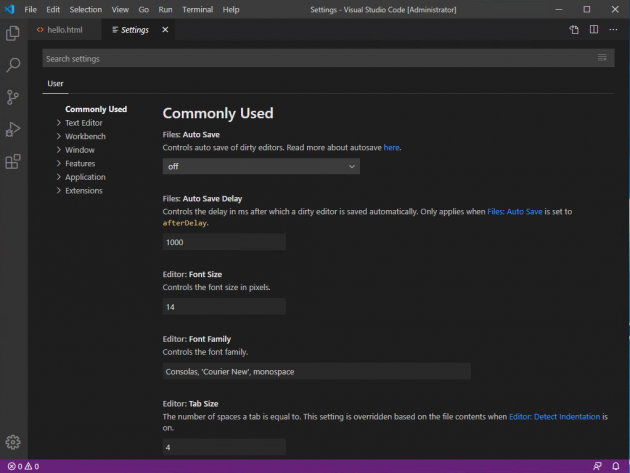Image resolution: width=630 pixels, height=473 pixels.
Task: Maximize the Visual Studio Code window
Action: pos(587,9)
